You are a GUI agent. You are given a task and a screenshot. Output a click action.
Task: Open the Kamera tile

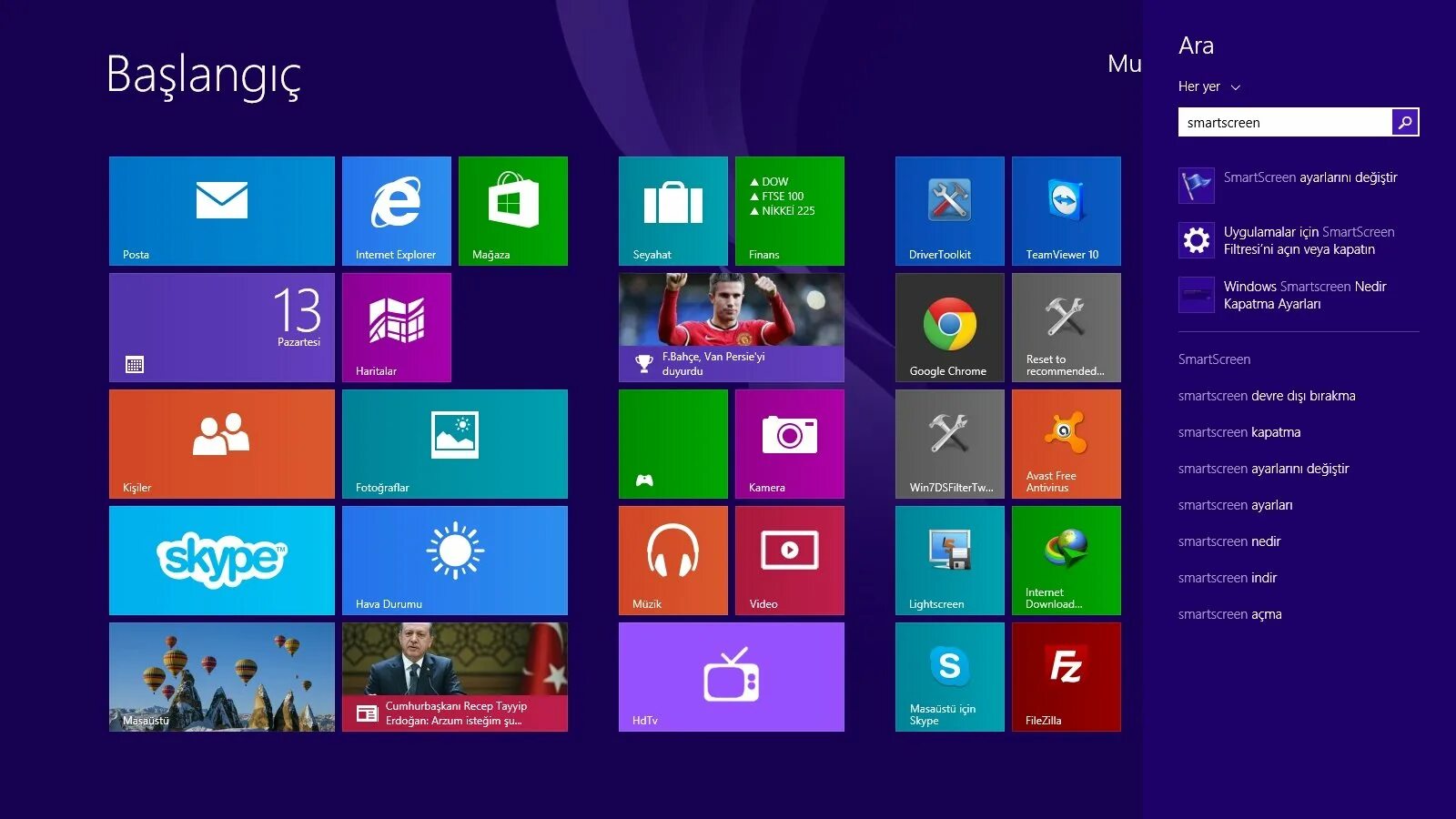tap(790, 444)
